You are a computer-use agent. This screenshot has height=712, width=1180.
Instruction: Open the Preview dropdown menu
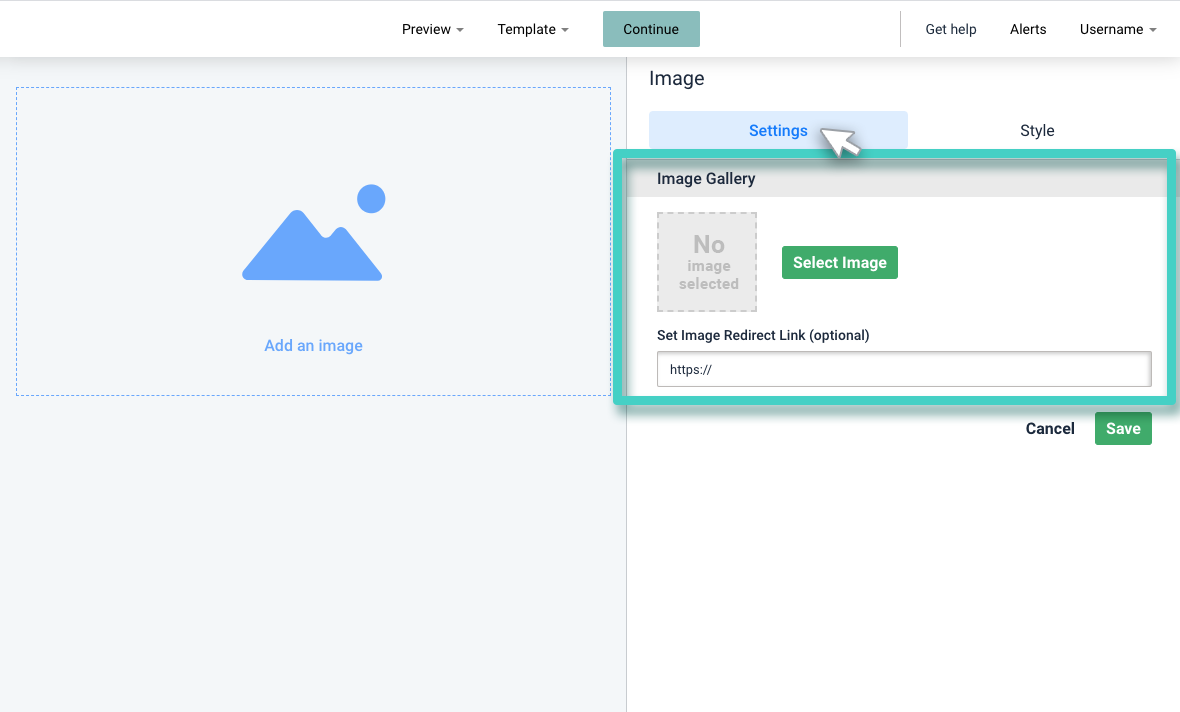point(432,29)
